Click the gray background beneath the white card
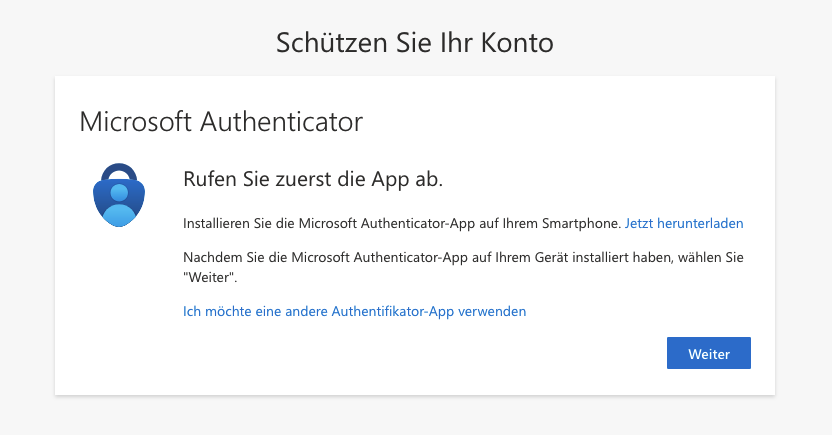832x435 pixels. 415,415
